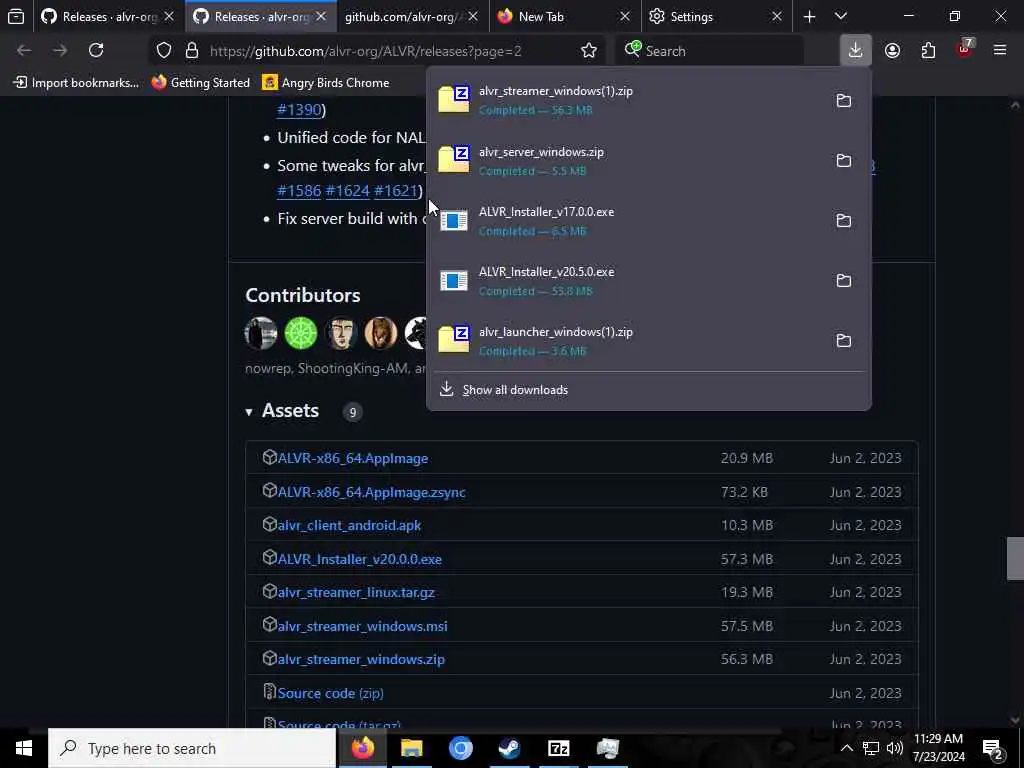Open the Getting Started bookmark
The image size is (1024, 768).
(201, 82)
